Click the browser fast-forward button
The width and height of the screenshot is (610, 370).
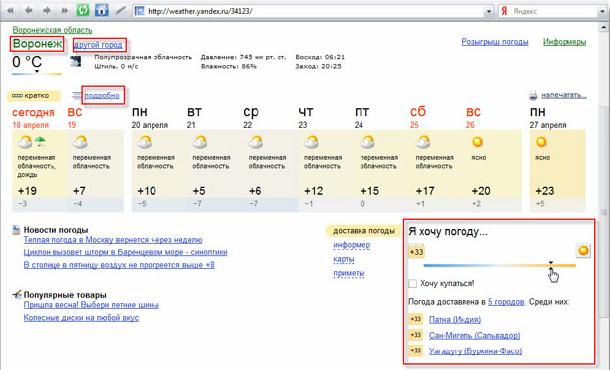pos(65,11)
